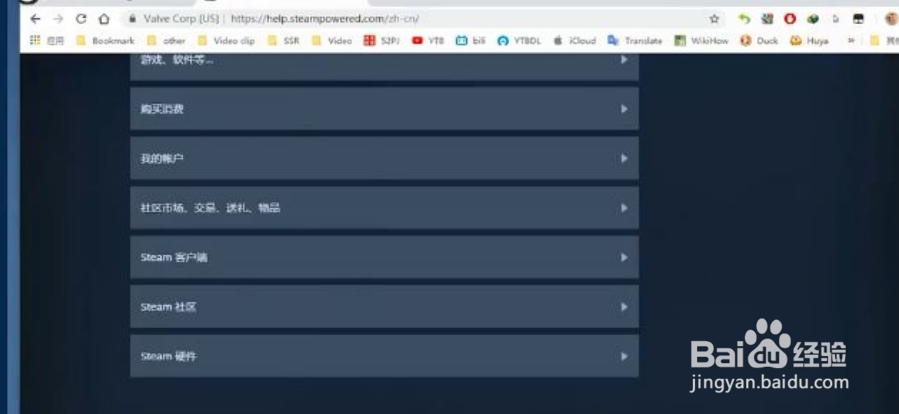Image resolution: width=899 pixels, height=414 pixels.
Task: Click the black square extension icon
Action: (858, 19)
